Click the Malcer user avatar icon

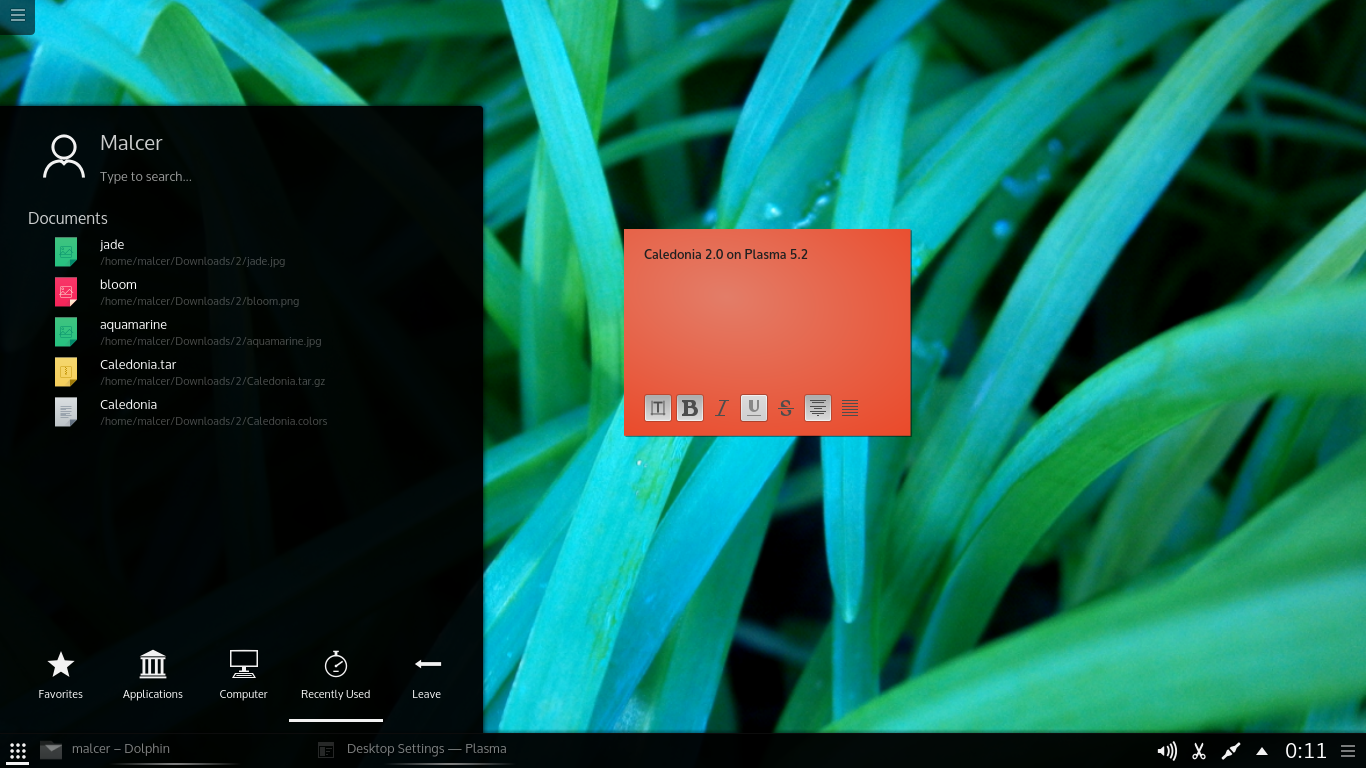tap(64, 157)
